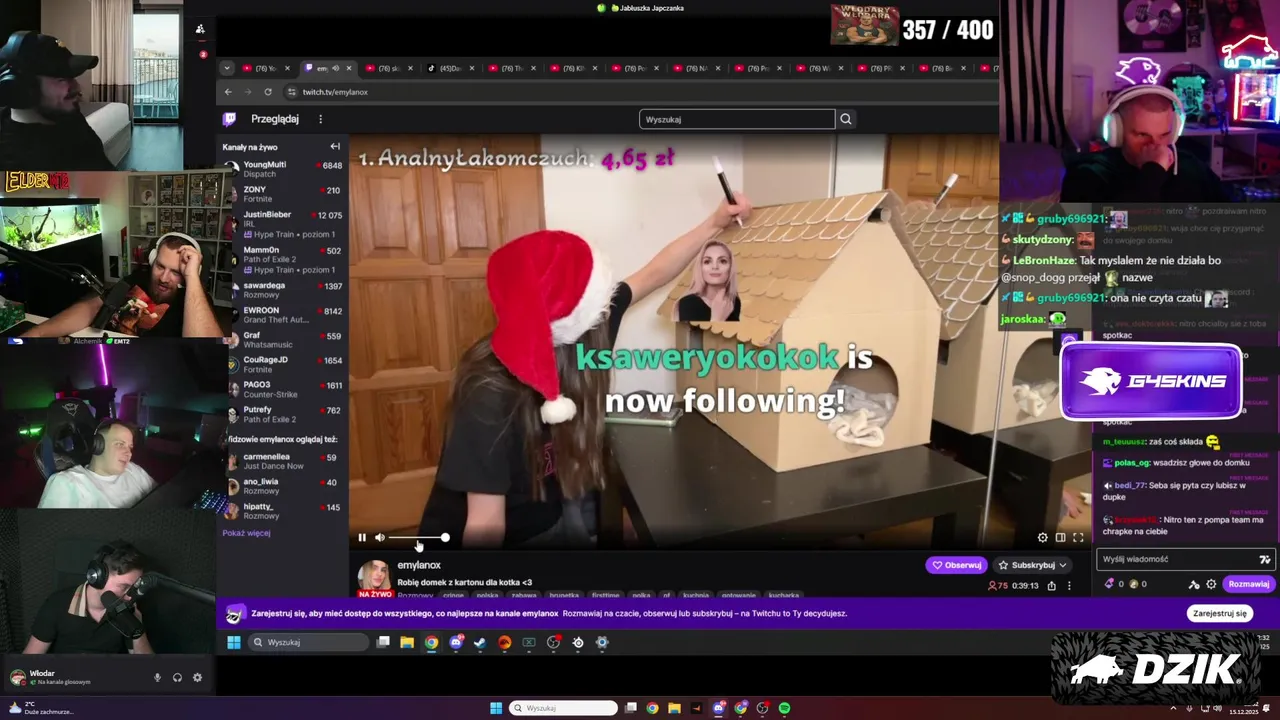Click the Rozmawiaj chat button
Image resolution: width=1280 pixels, height=720 pixels.
click(x=1248, y=584)
